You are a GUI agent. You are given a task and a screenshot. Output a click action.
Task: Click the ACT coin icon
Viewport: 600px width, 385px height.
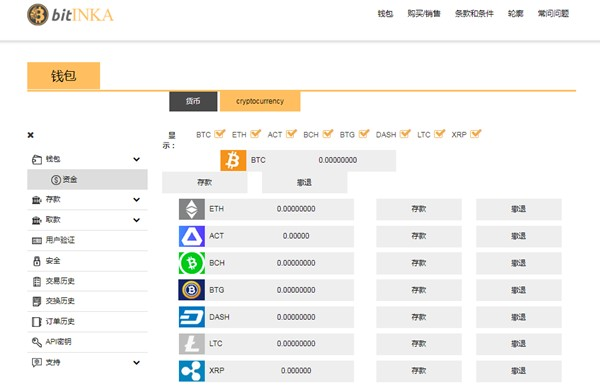tap(192, 236)
